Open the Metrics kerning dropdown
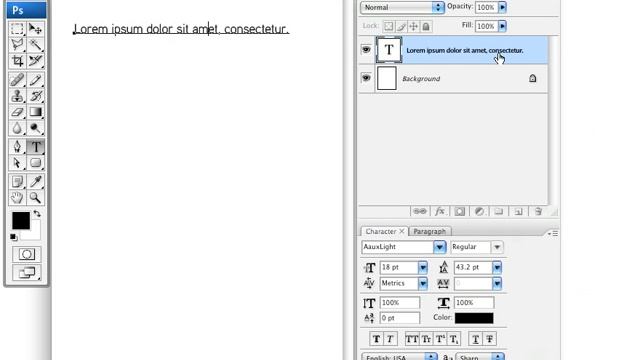This screenshot has width=640, height=360. (x=423, y=283)
